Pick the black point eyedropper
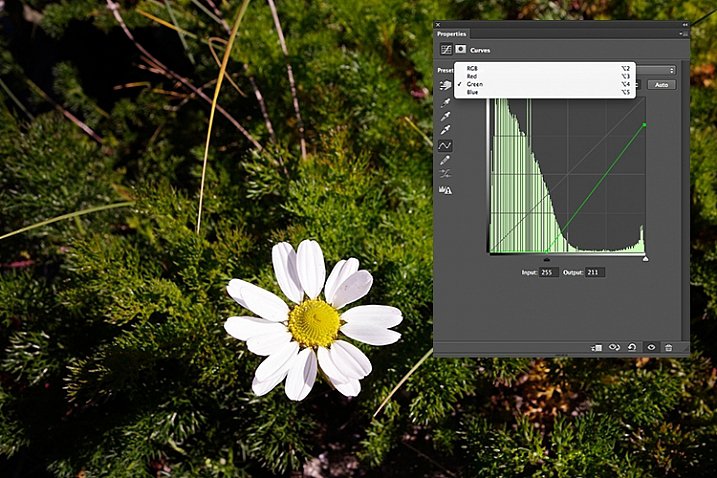The image size is (717, 478). click(445, 101)
